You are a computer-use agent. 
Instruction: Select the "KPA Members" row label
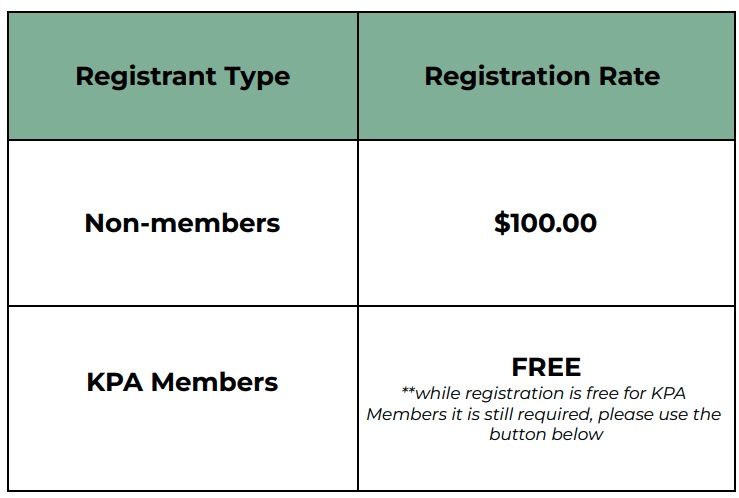point(182,382)
